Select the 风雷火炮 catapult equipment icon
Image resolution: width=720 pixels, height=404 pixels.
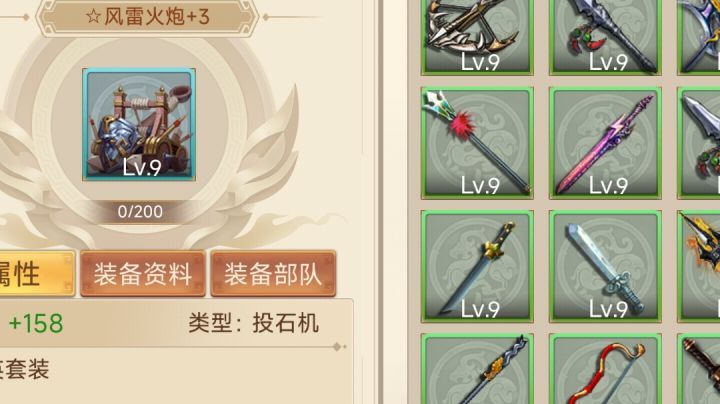pos(139,124)
